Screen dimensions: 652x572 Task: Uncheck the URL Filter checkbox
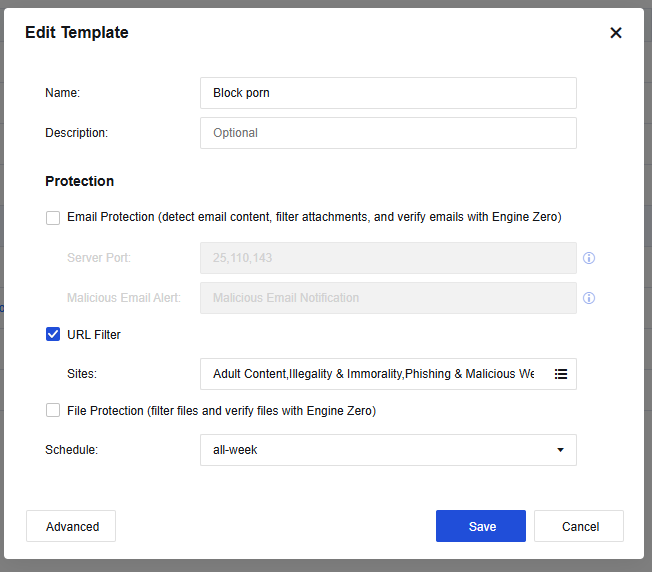pos(53,335)
